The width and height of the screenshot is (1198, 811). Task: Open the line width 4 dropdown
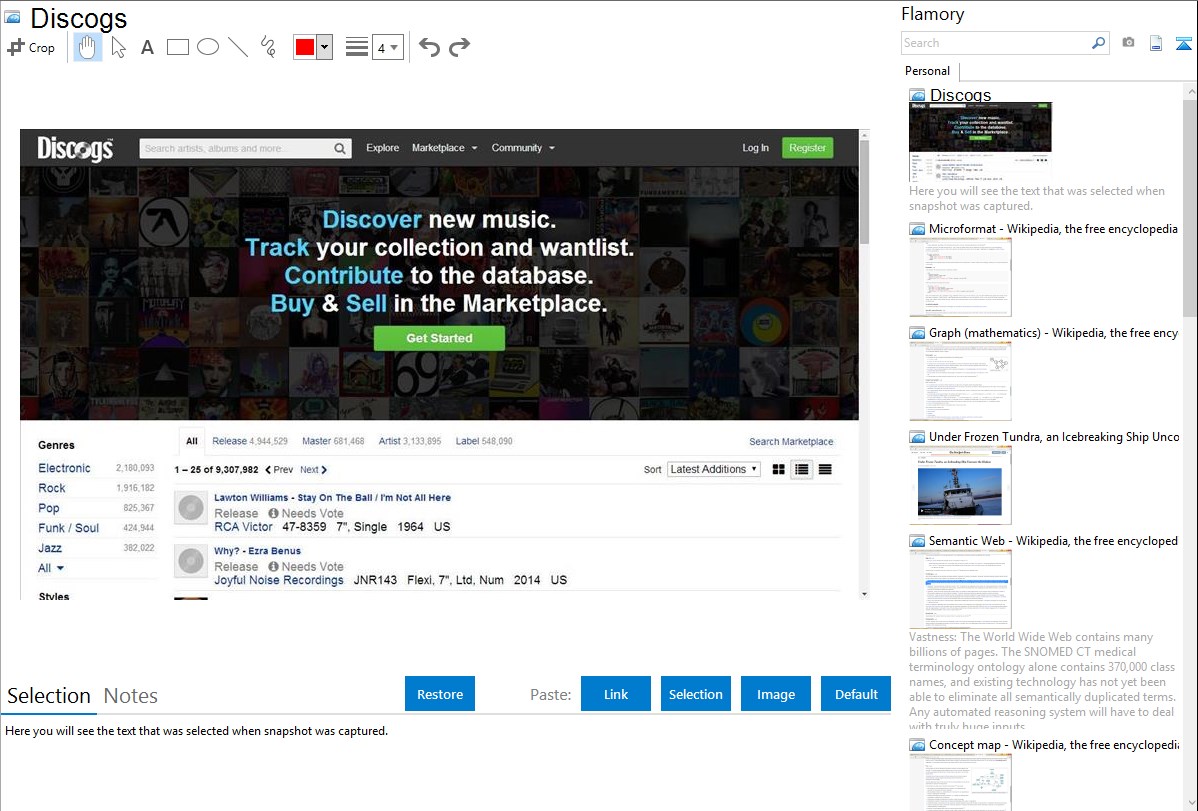387,47
